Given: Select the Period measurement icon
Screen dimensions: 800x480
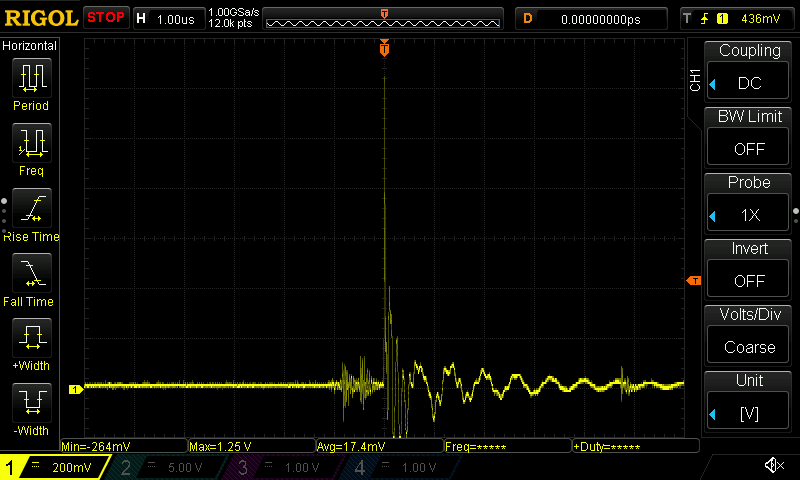Looking at the screenshot, I should 32,78.
